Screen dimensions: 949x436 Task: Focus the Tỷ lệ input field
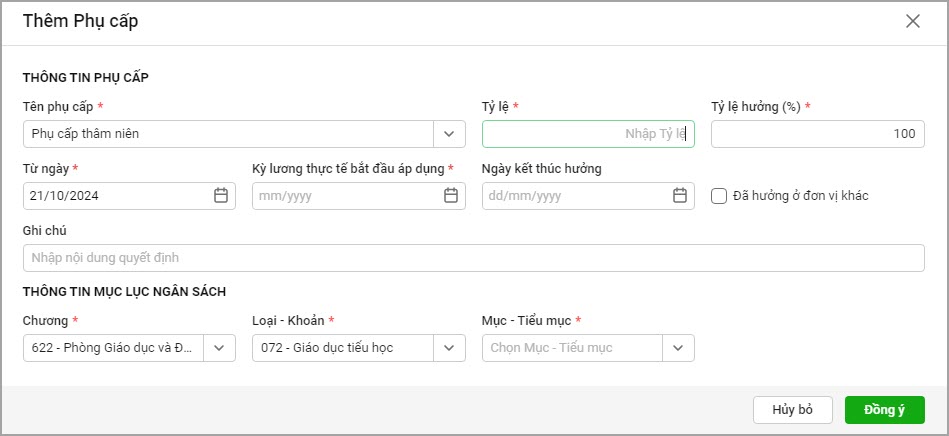coord(587,134)
